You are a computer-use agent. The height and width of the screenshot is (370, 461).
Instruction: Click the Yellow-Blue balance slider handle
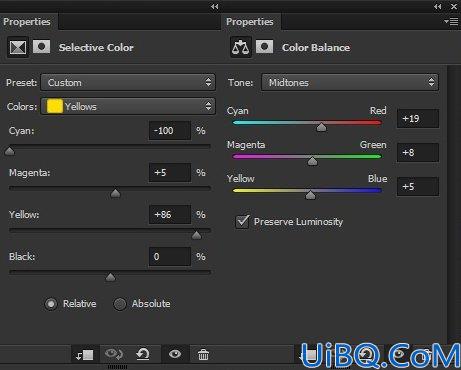click(x=310, y=195)
